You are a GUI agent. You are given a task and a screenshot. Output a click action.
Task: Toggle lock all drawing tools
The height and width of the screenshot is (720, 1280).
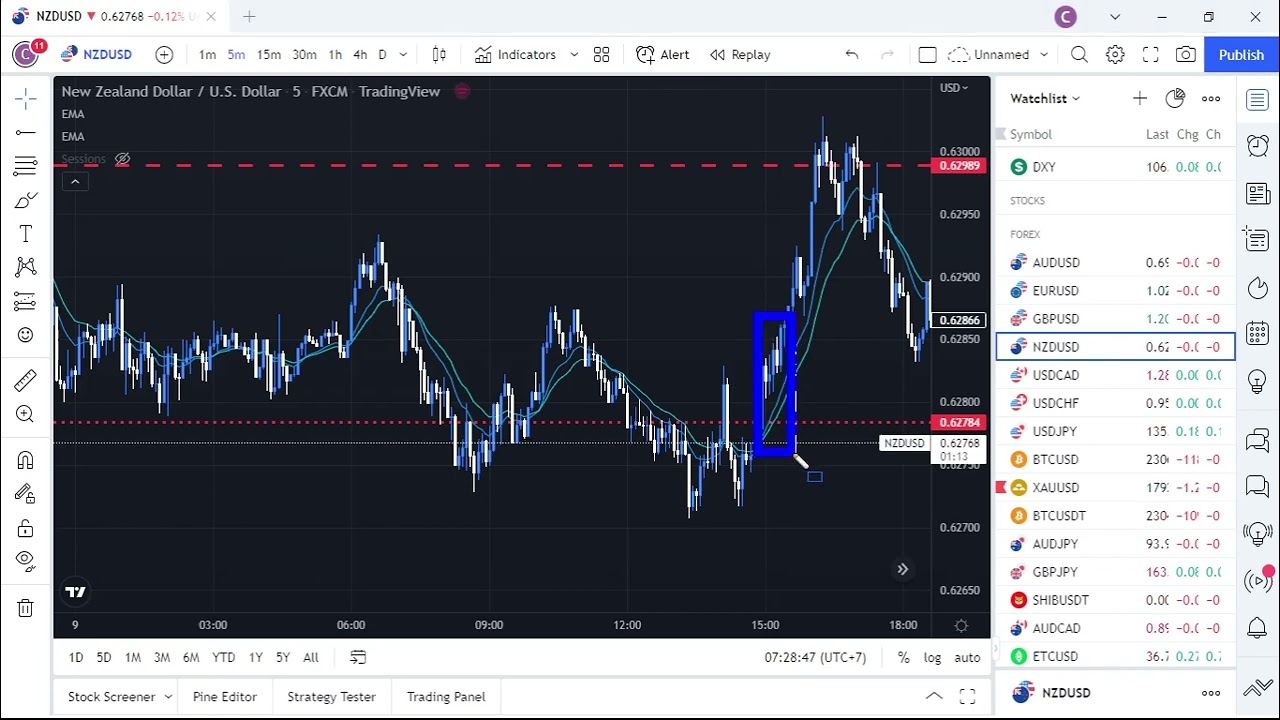(x=26, y=528)
